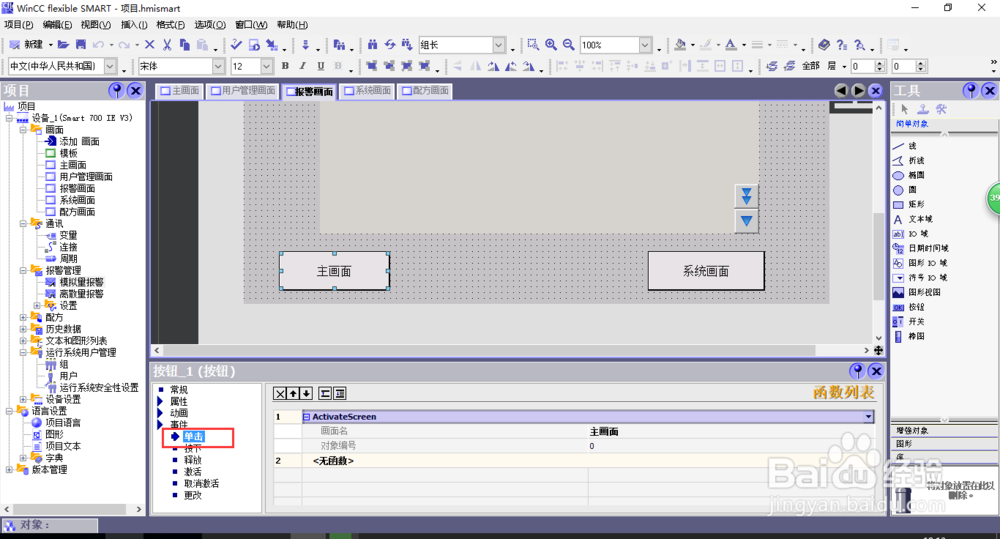1000x539 pixels.
Task: Click the horizontal scrollbar of screen editor
Action: [x=488, y=350]
